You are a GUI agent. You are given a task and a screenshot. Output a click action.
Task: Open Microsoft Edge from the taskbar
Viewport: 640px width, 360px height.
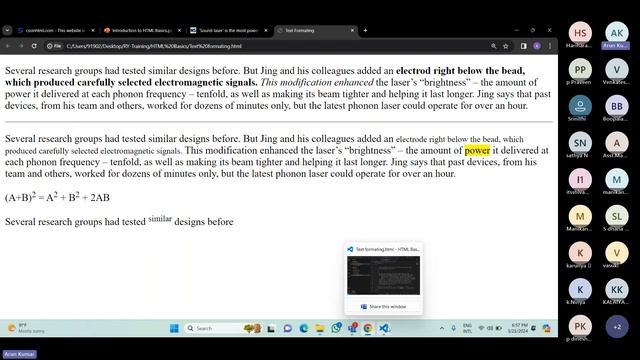point(304,329)
